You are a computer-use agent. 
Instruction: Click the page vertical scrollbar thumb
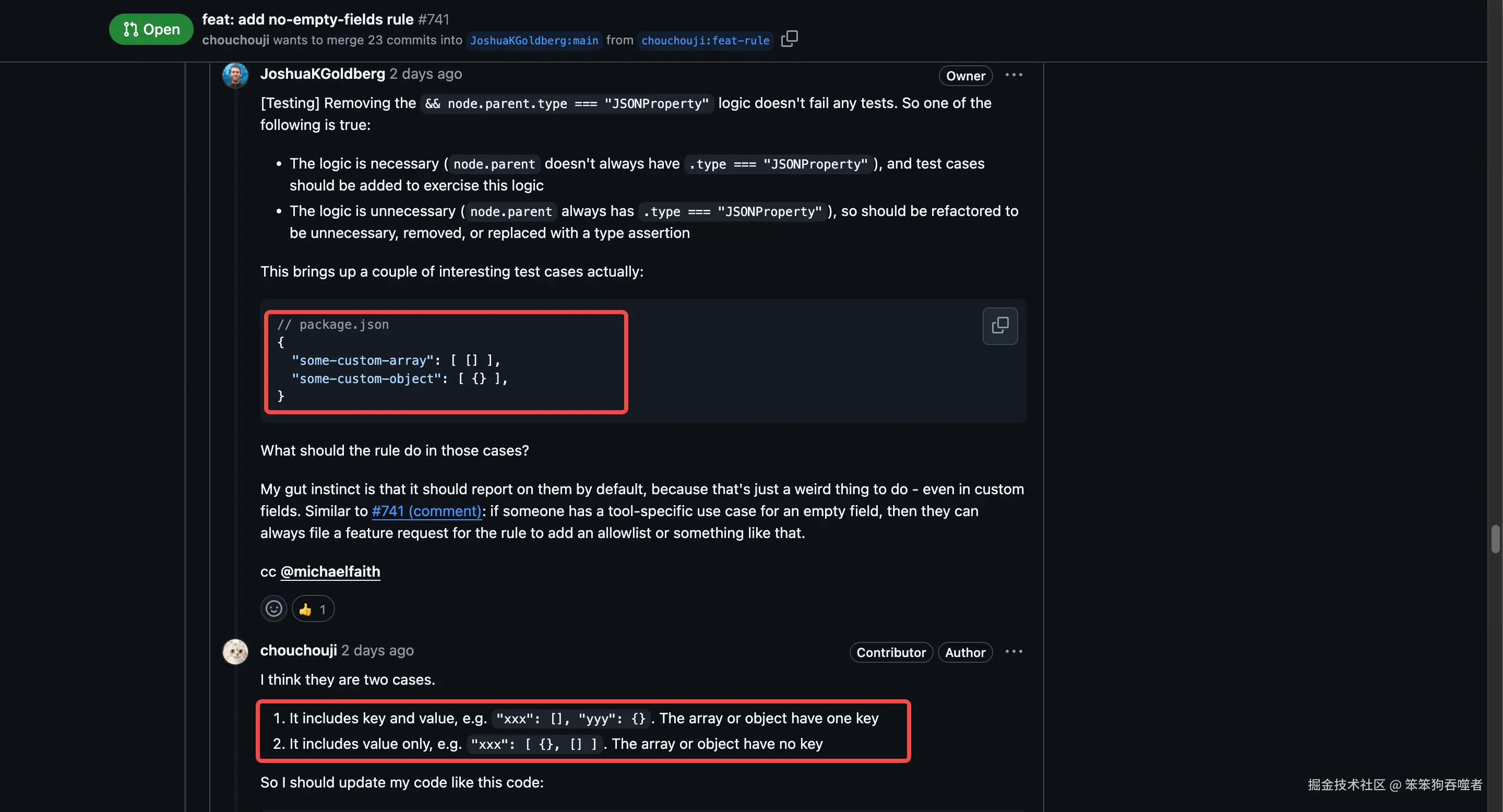pyautogui.click(x=1495, y=539)
